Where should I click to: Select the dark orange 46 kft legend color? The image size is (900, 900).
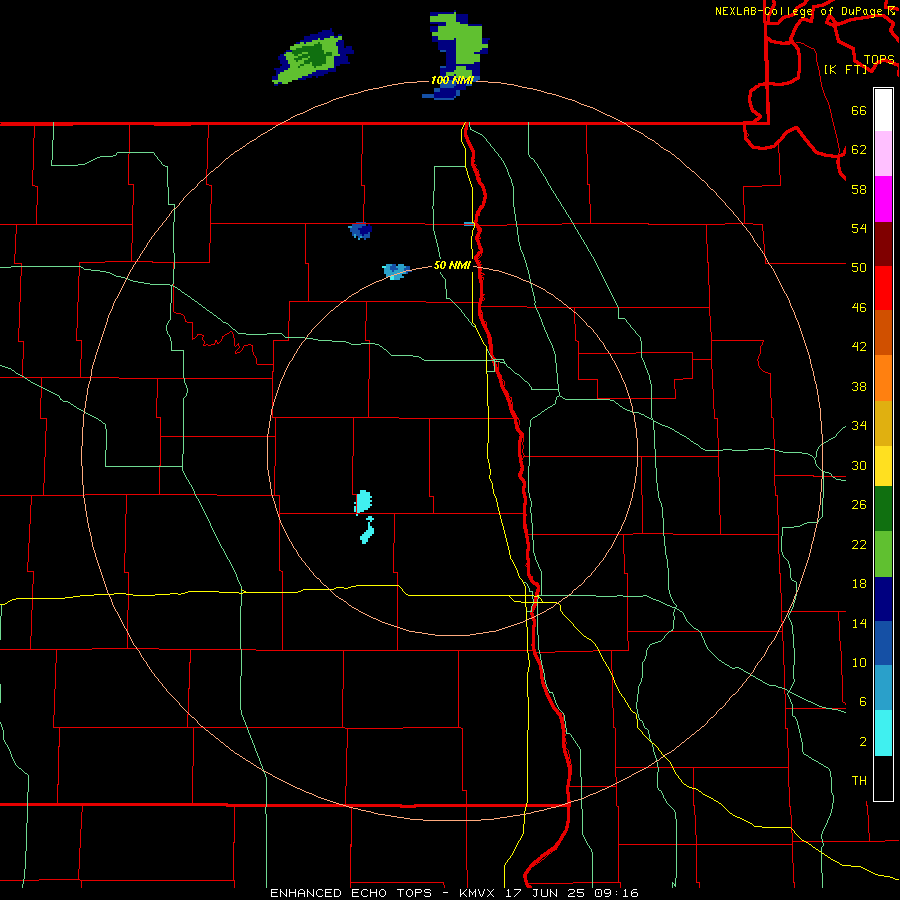[x=883, y=333]
